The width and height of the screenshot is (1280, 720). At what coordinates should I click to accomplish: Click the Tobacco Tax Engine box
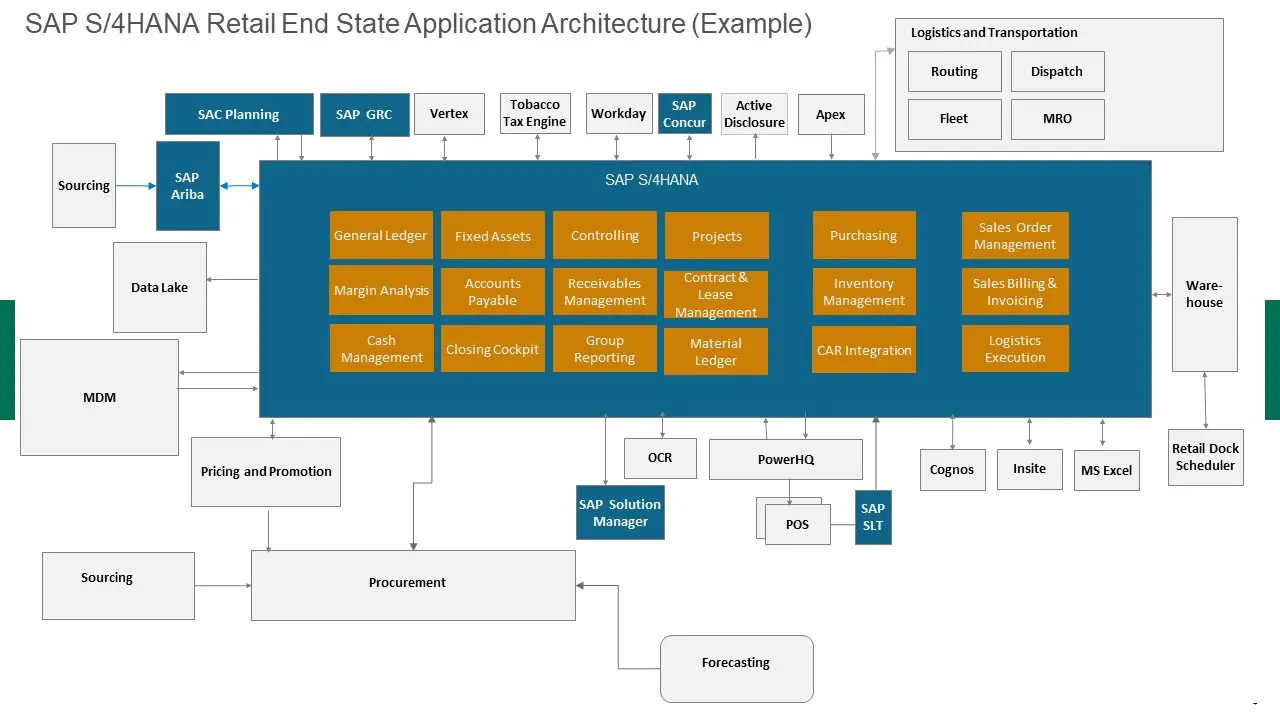[x=534, y=113]
